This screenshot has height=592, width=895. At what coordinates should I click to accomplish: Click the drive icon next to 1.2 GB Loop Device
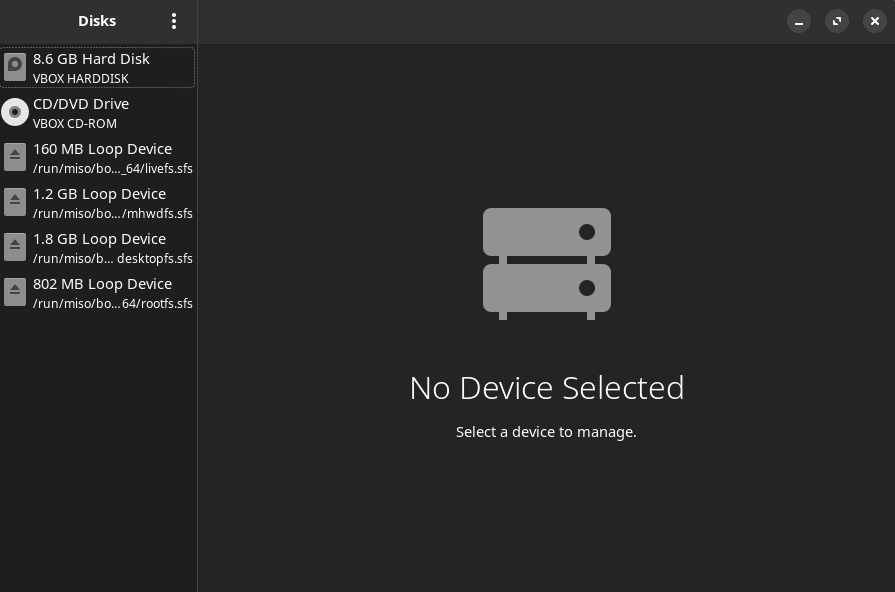coord(15,202)
